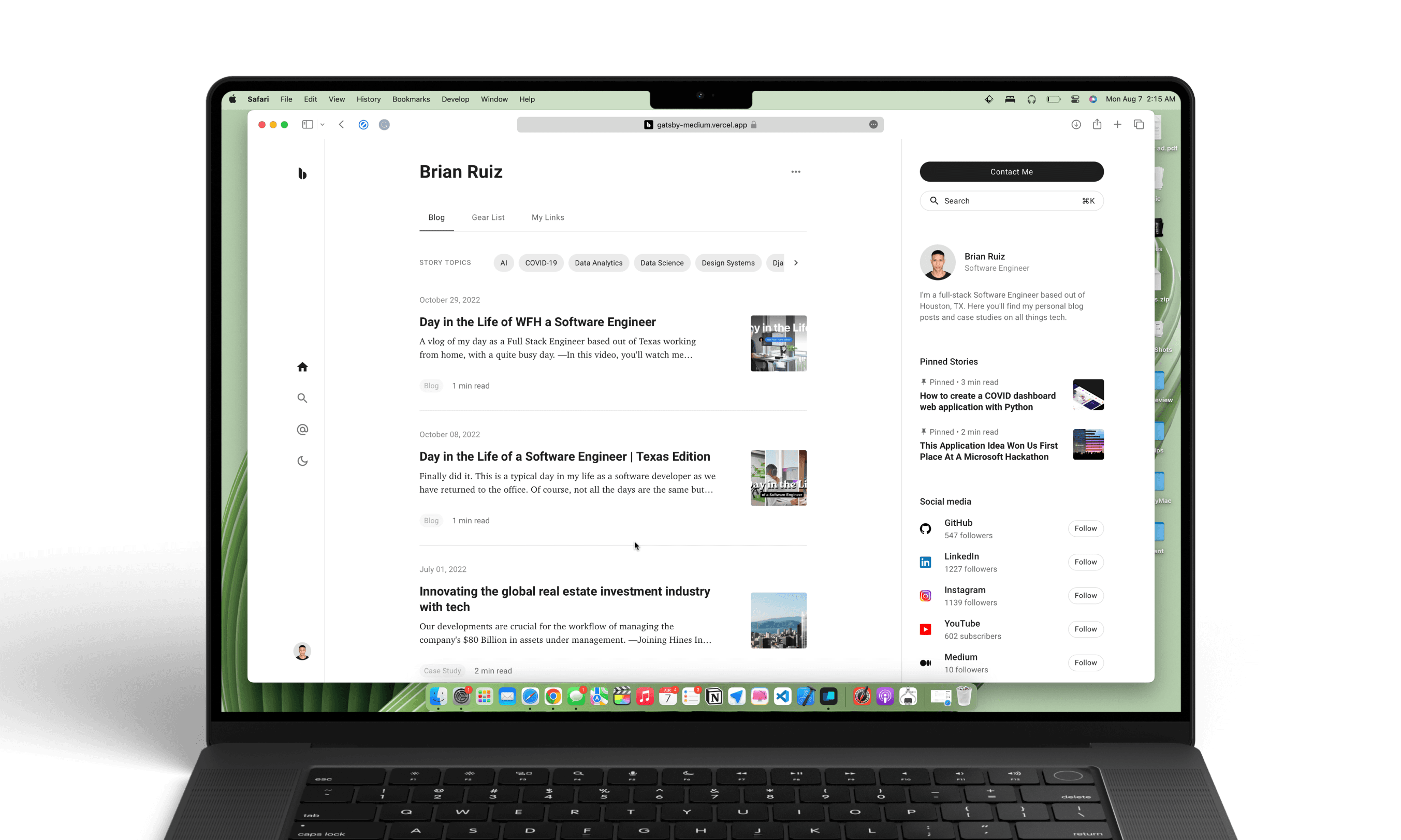Open contact via the @ sidebar icon
Viewport: 1401px width, 840px height.
(x=302, y=430)
